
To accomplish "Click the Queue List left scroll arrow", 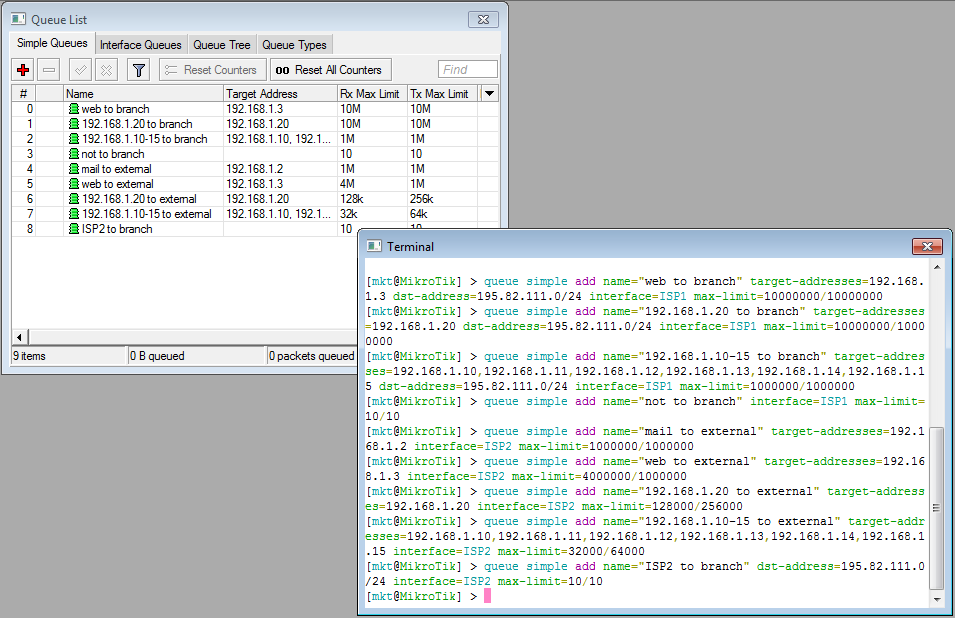I will tap(19, 337).
